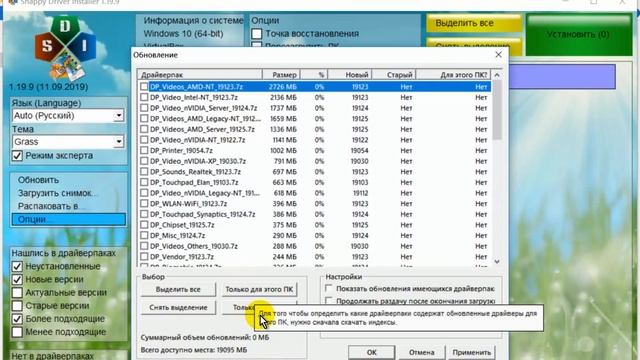Select row DP_Vendor_19123.7z
This screenshot has height=360, width=640.
tap(314, 256)
